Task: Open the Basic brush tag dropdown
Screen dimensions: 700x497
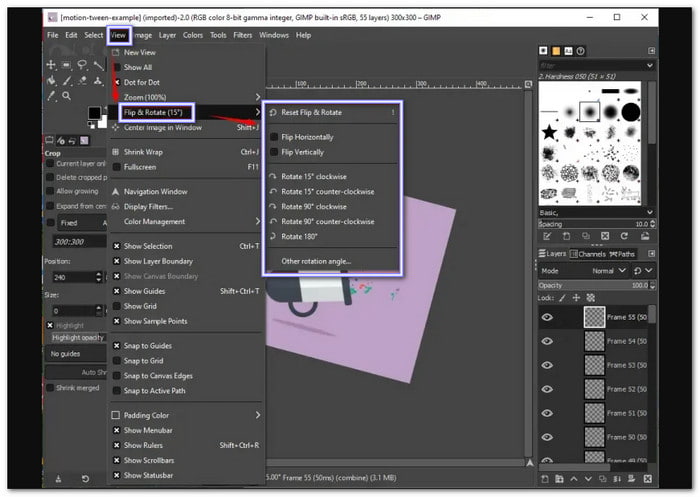Action: 650,212
